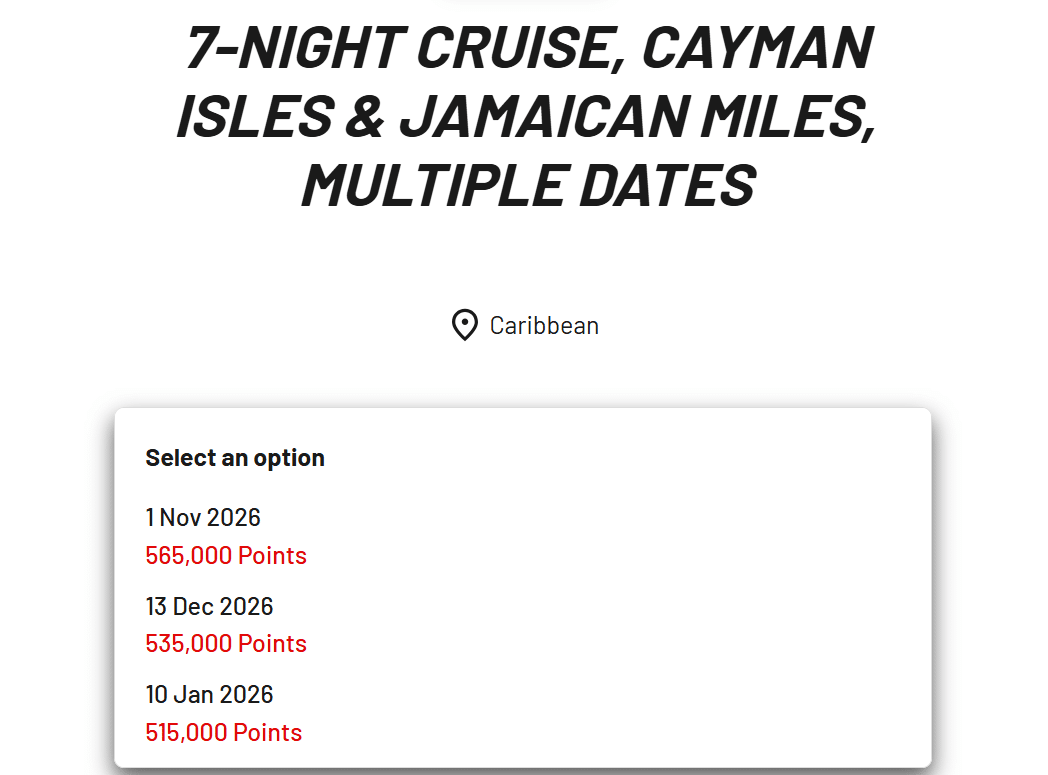Click the 515,000 Points price
The height and width of the screenshot is (775, 1048).
(224, 732)
